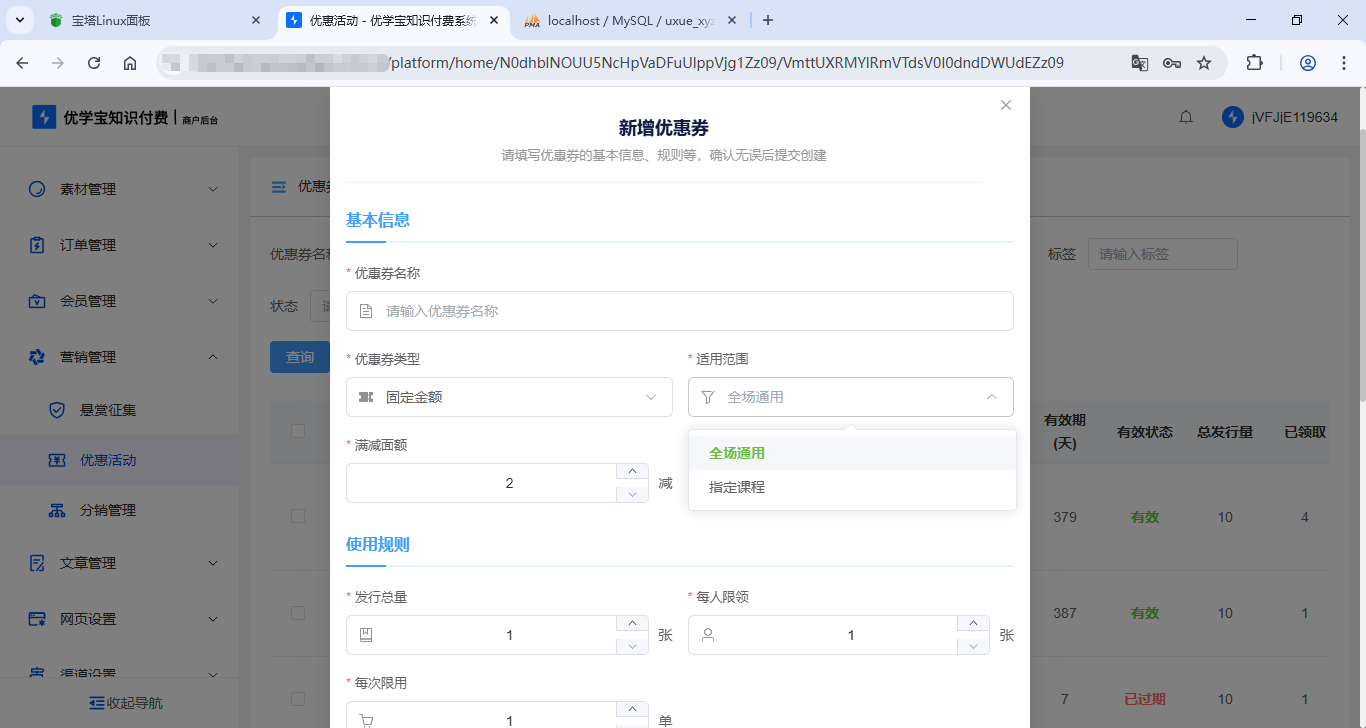This screenshot has height=728, width=1366.
Task: Check the first coupon row checkbox
Action: tap(297, 516)
